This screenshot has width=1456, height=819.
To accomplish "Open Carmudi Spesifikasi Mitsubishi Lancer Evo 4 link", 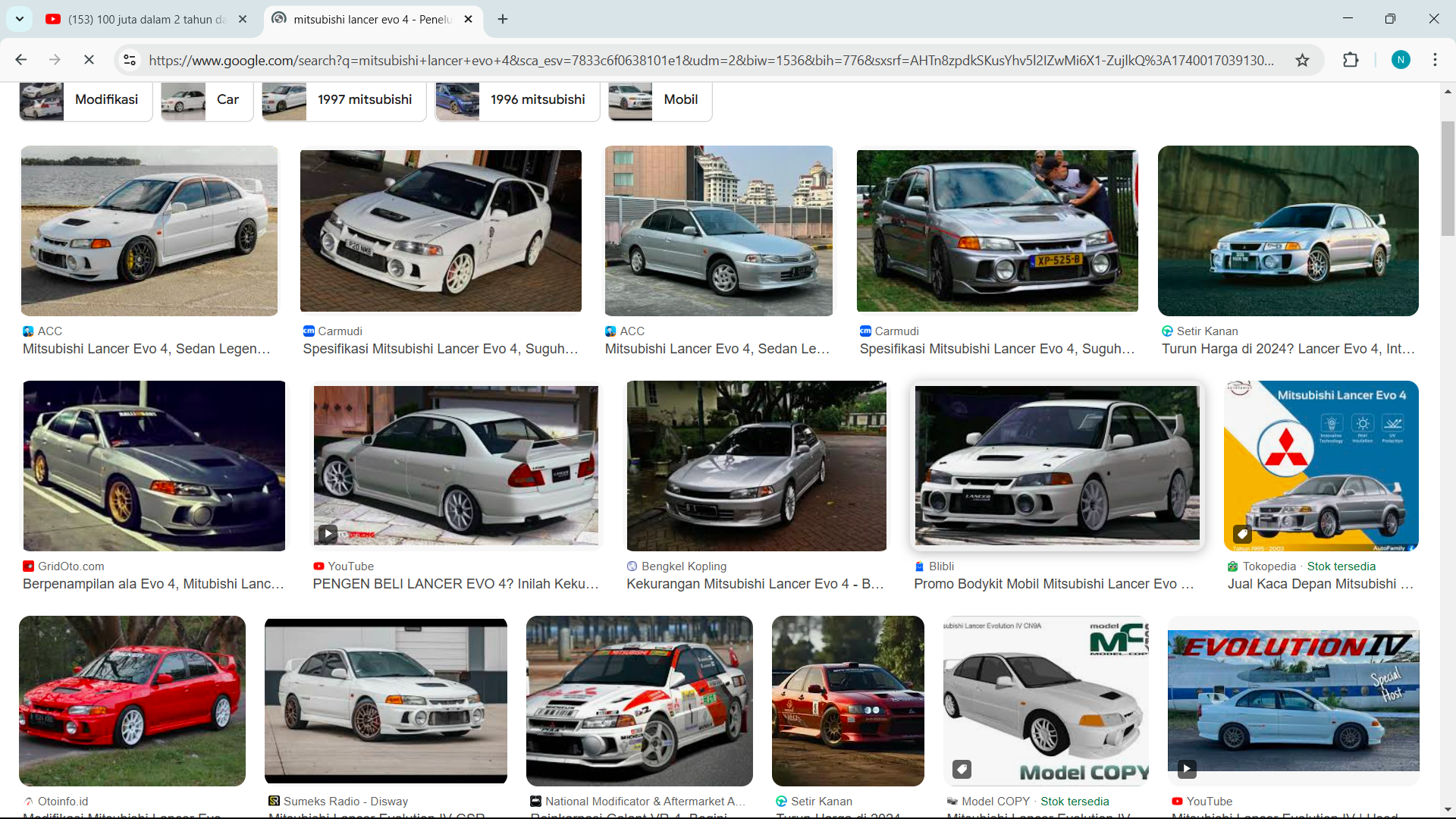I will click(x=440, y=349).
